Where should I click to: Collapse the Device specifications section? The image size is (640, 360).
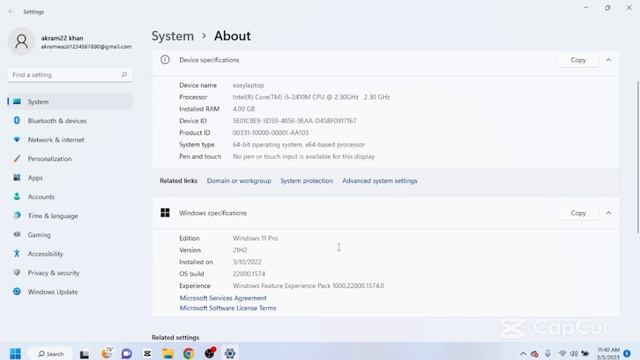[x=609, y=60]
